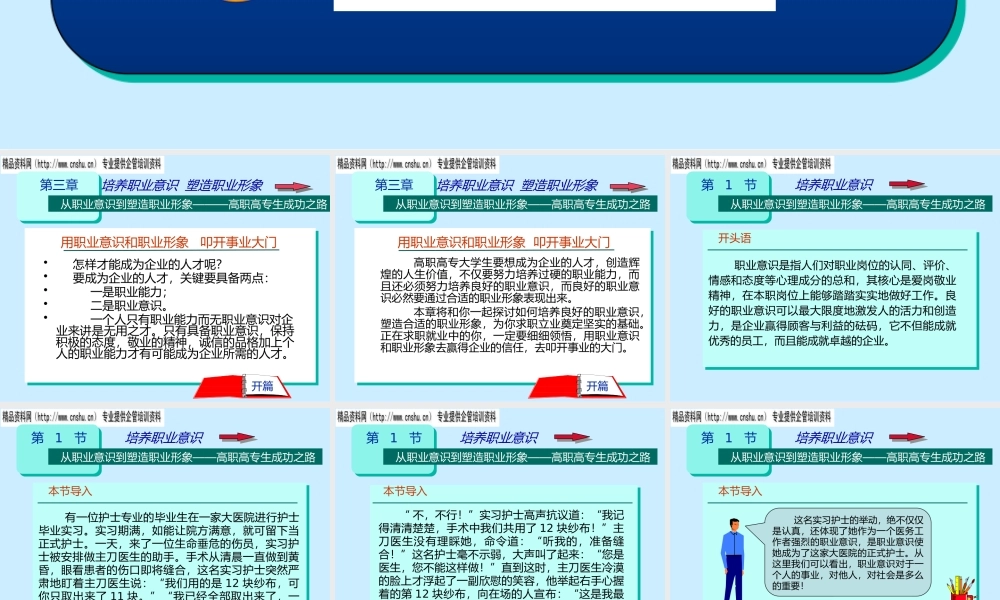This screenshot has width=1000, height=600.
Task: Click the 第 1 节 label on the “不,不行!” slide
Action: 393,438
